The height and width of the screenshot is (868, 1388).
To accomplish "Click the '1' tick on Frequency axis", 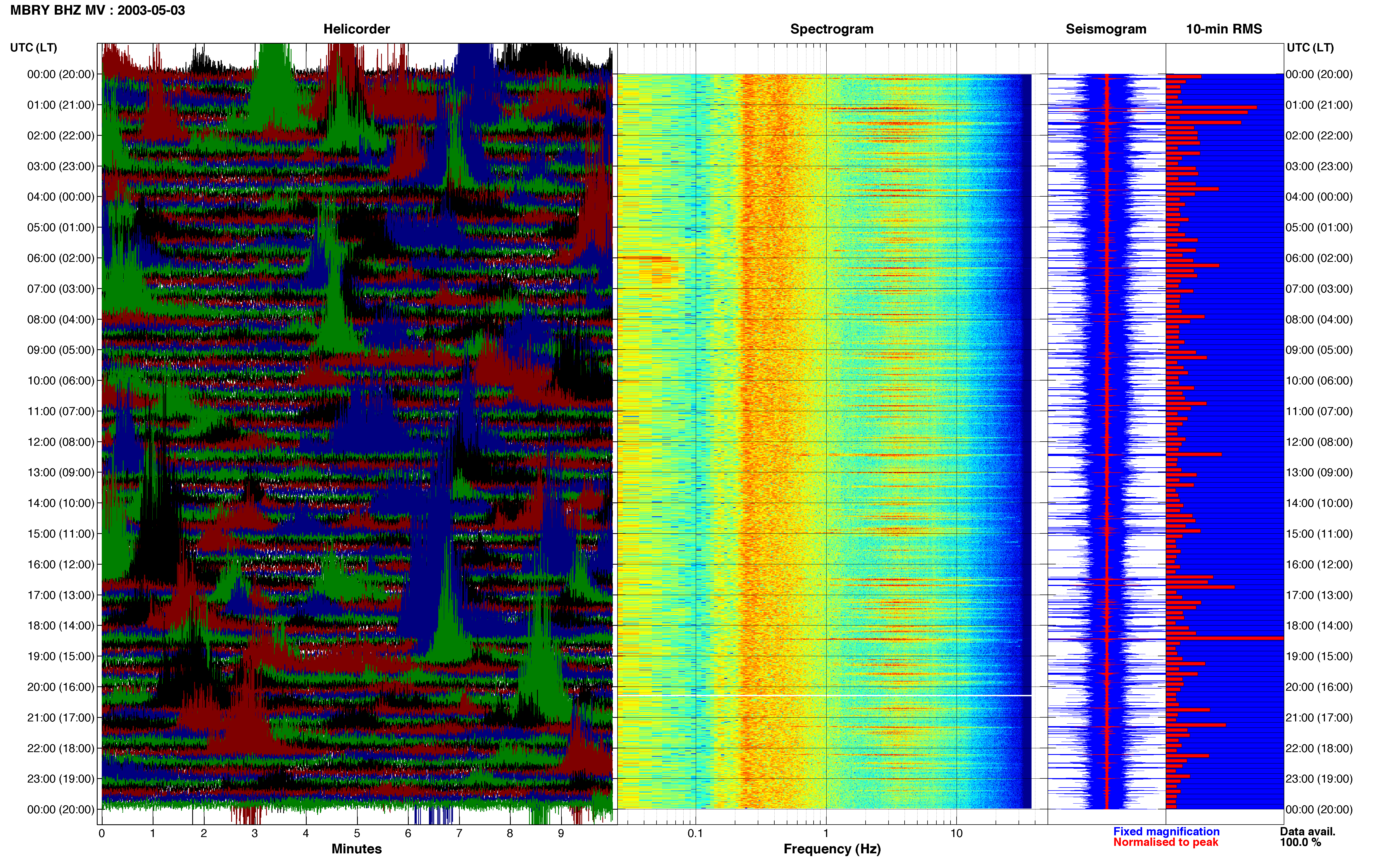I will click(x=826, y=833).
